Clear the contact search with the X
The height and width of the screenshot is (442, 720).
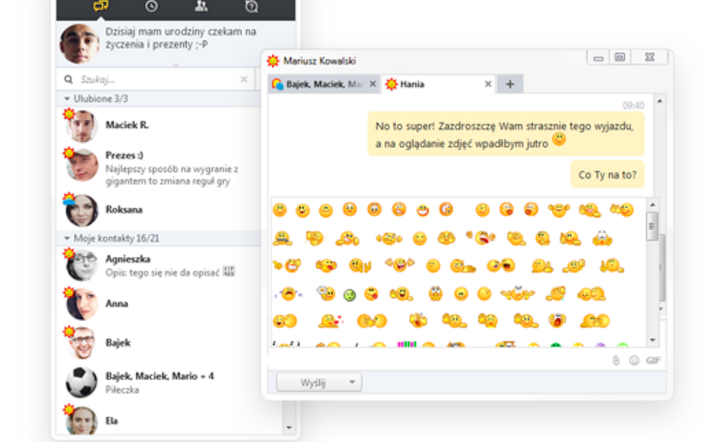[x=244, y=79]
